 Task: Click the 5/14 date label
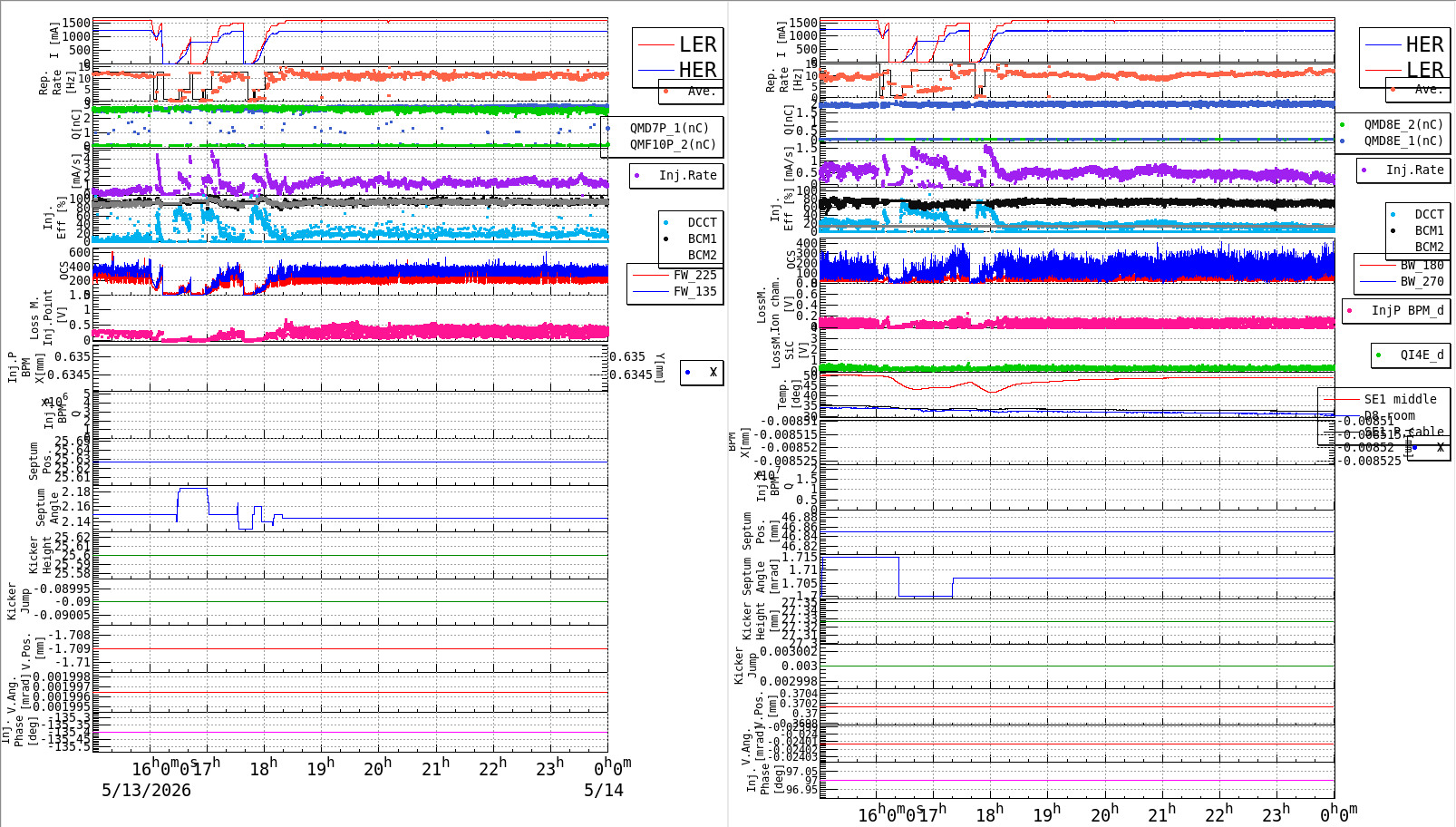pos(604,790)
